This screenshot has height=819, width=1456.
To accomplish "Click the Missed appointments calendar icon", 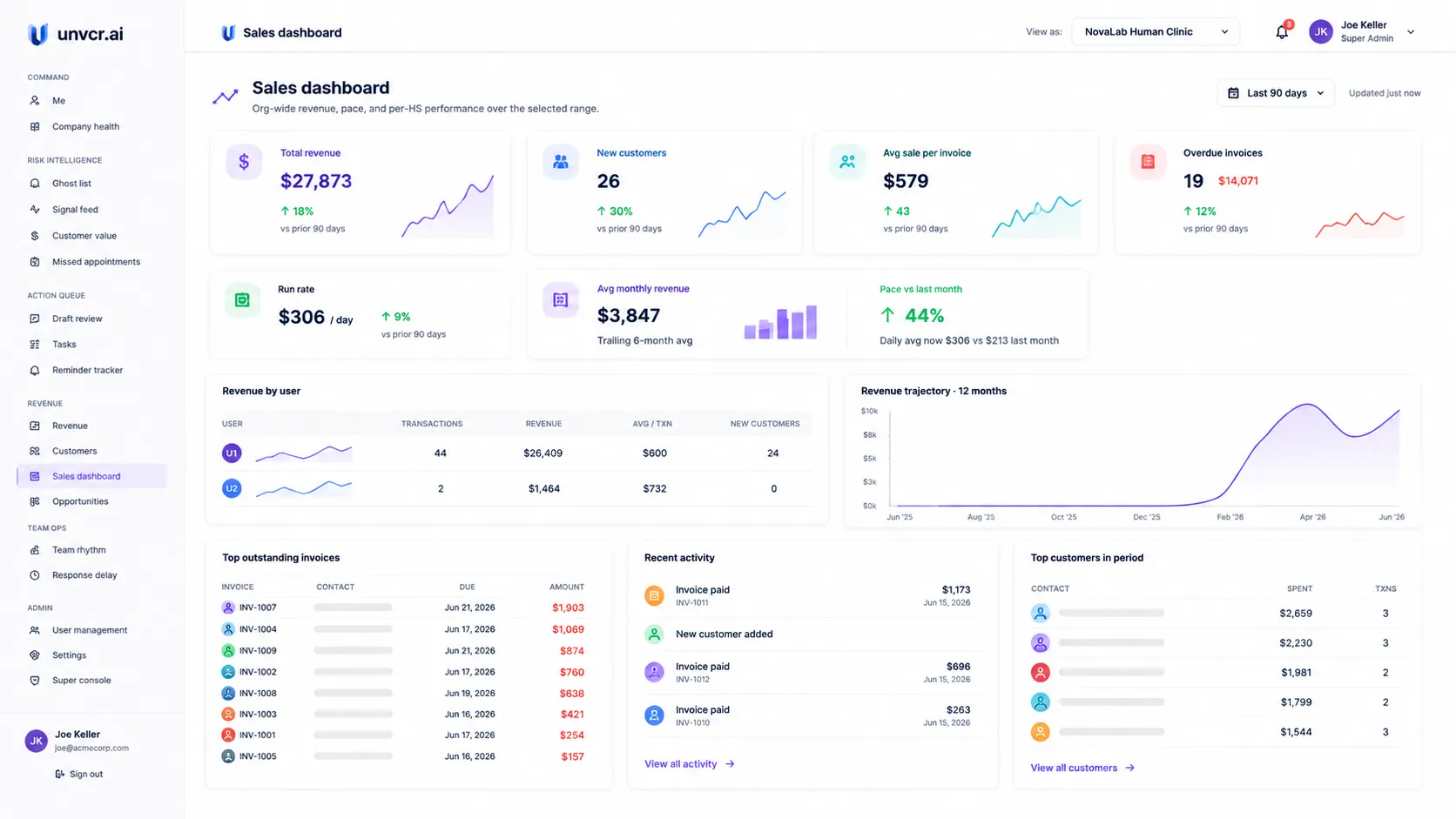I will click(x=35, y=262).
